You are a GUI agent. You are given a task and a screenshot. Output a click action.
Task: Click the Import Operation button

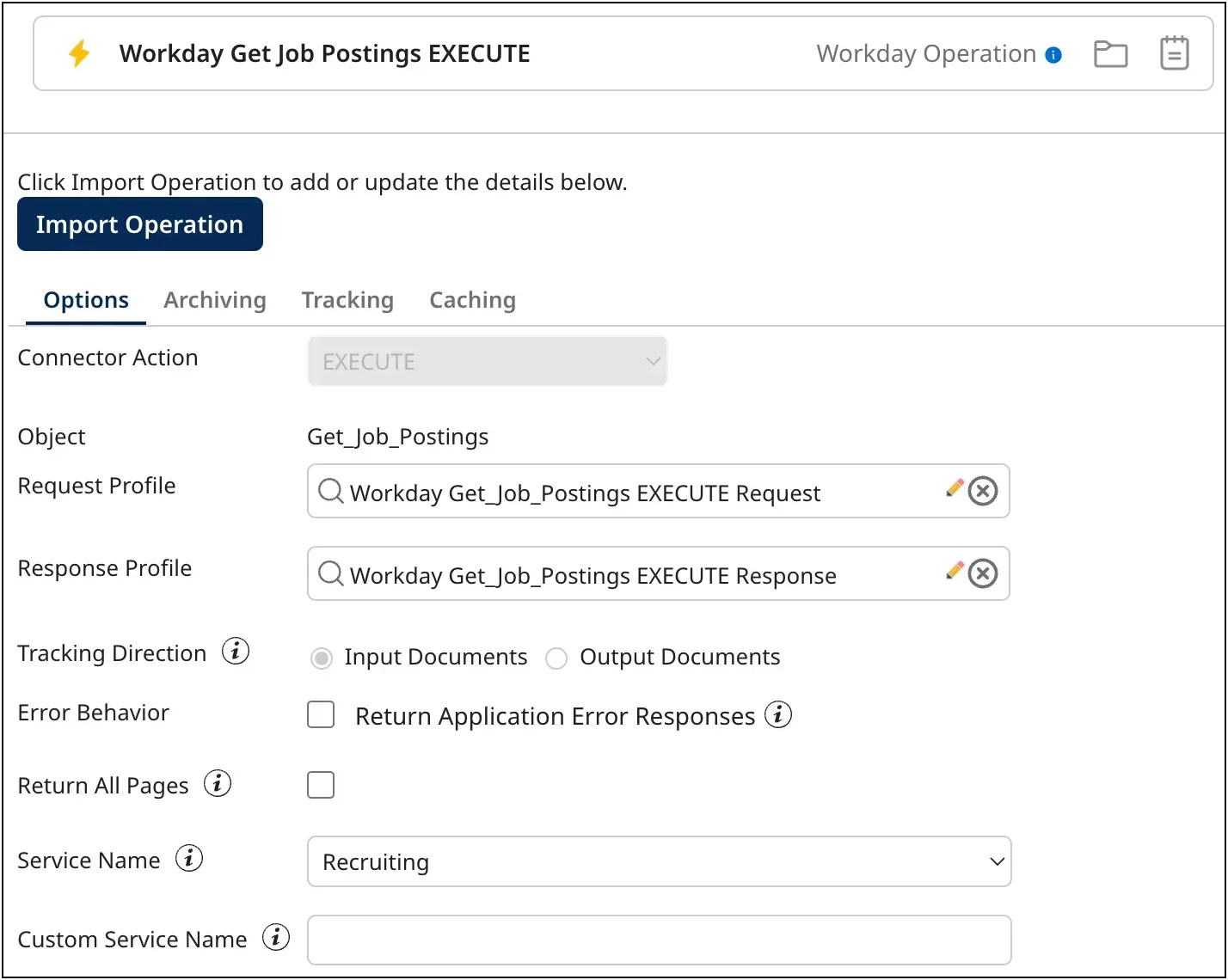click(x=139, y=224)
